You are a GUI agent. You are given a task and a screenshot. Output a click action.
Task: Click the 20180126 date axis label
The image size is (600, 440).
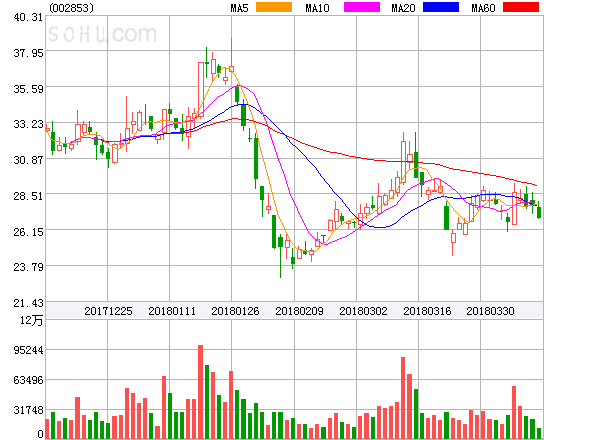(235, 311)
